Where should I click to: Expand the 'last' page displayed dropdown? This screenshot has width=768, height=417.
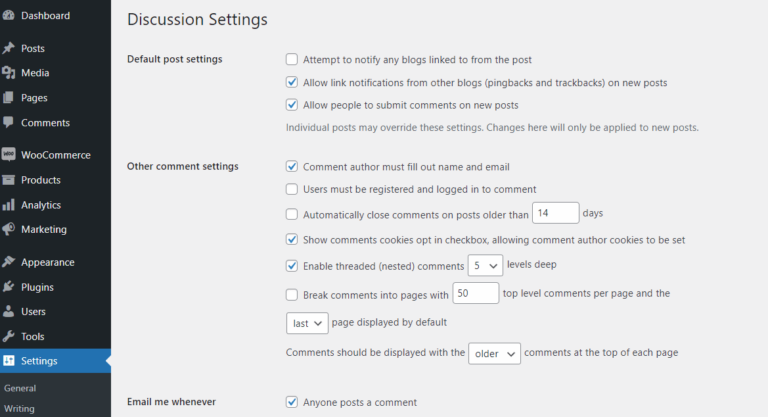[x=306, y=323]
